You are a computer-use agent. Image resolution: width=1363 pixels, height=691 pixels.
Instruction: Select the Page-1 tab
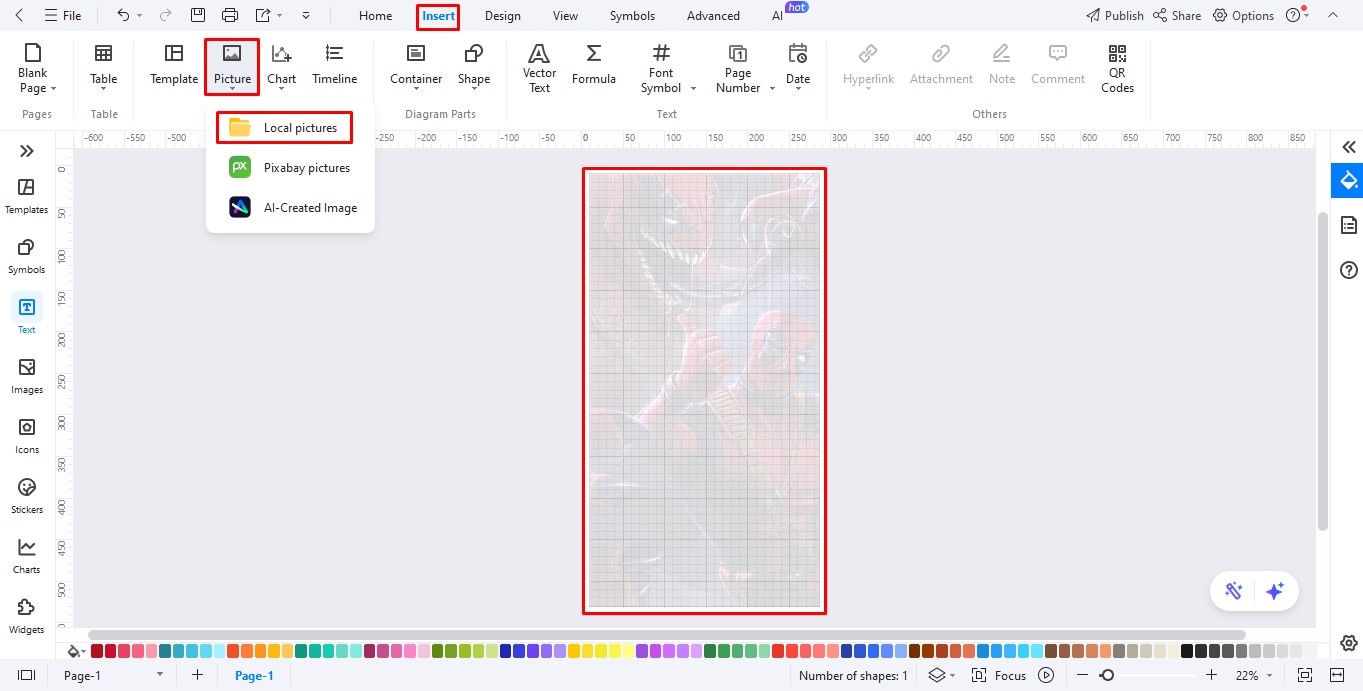click(x=254, y=676)
